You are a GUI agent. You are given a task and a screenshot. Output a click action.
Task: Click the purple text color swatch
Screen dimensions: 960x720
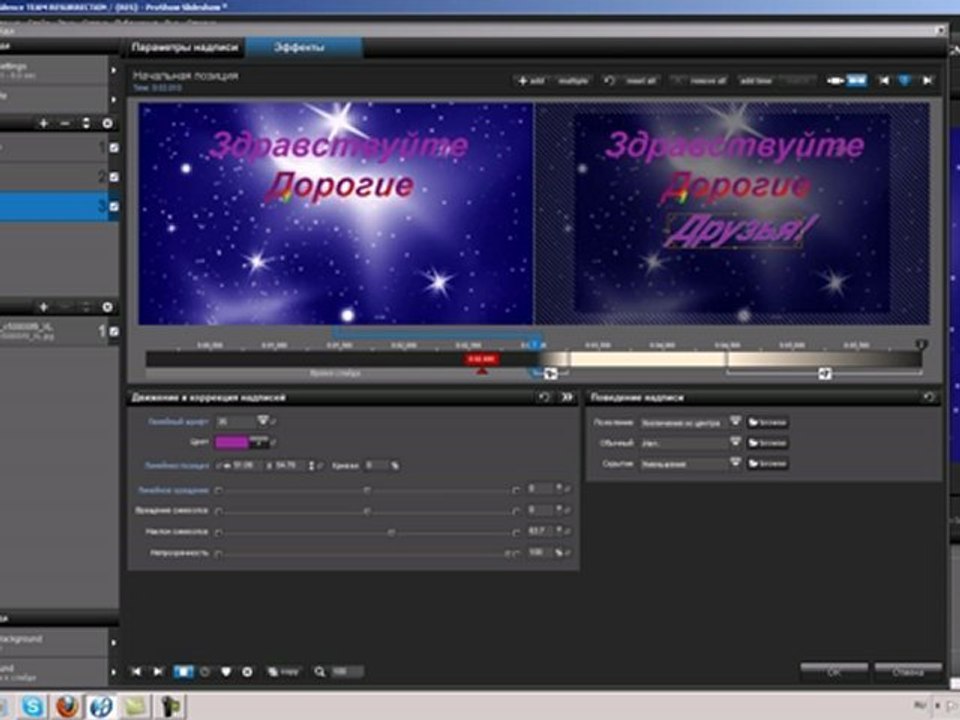pos(231,441)
